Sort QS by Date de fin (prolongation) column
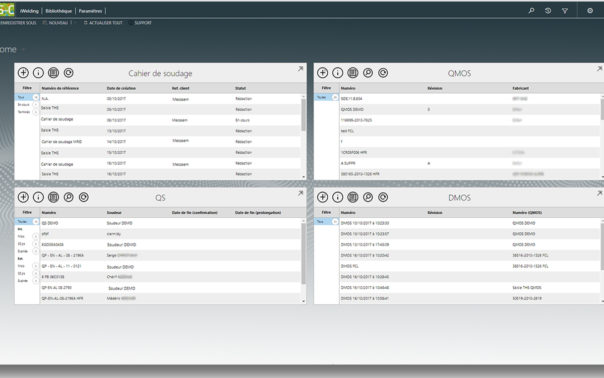The image size is (604, 378). point(258,213)
